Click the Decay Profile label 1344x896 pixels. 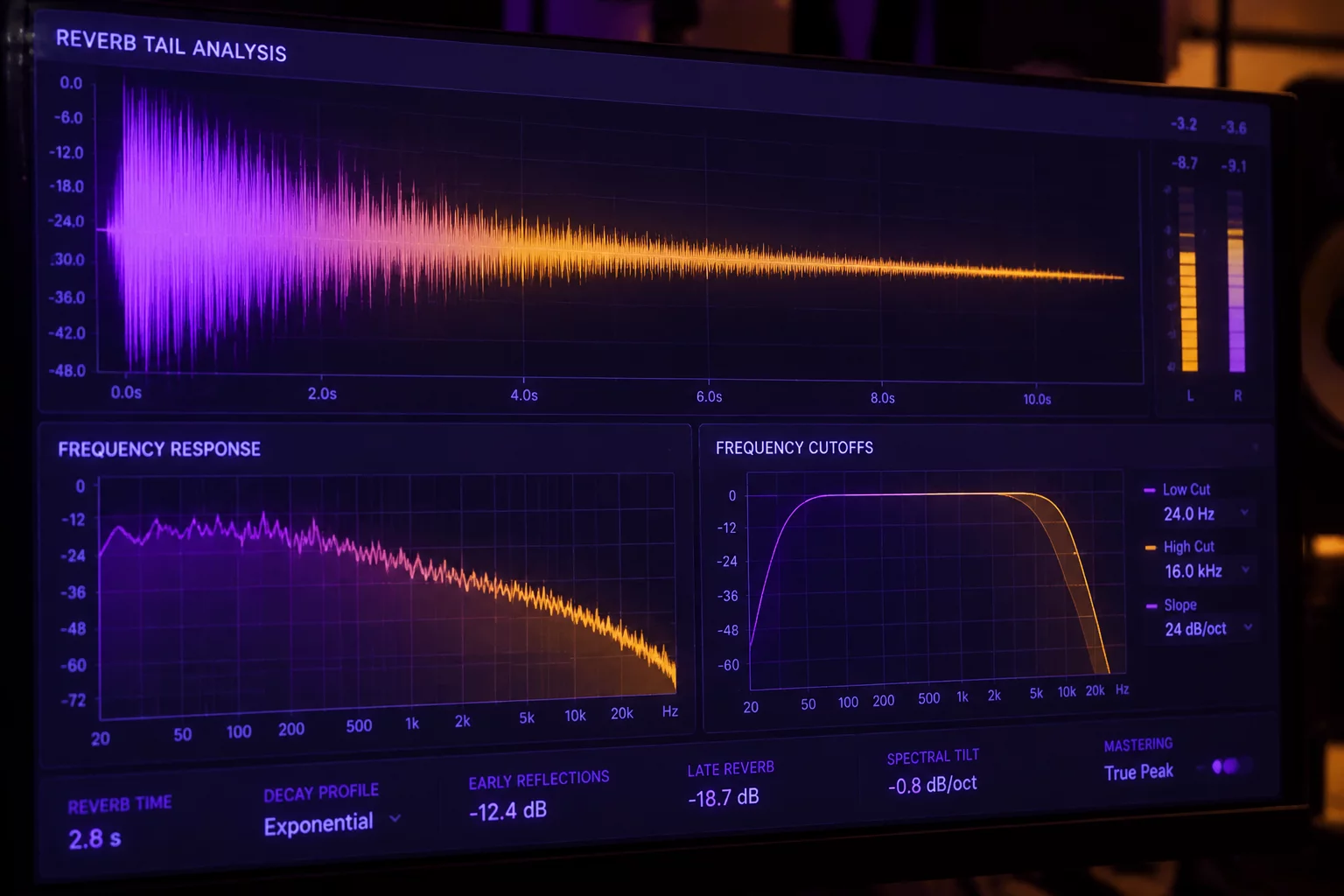pos(321,793)
